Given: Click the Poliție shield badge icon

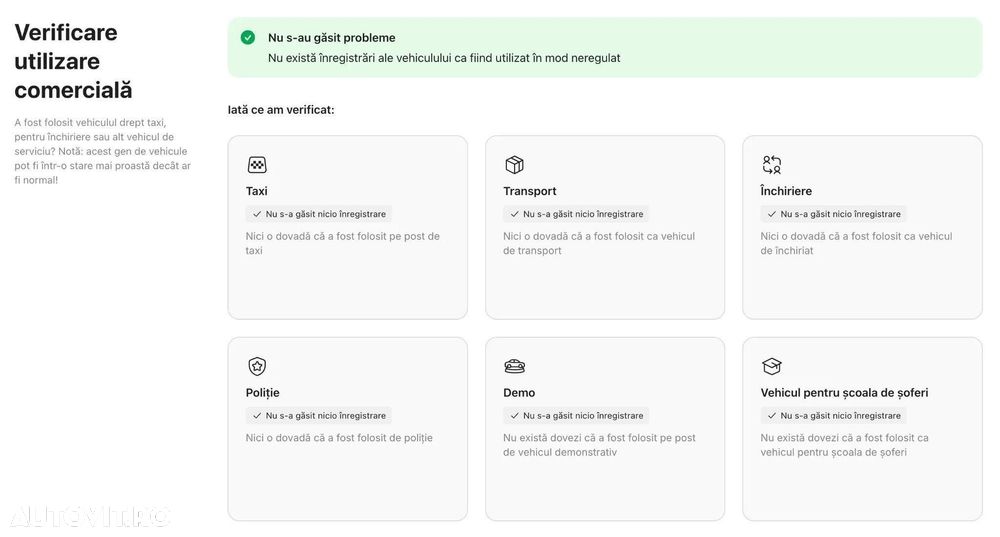Looking at the screenshot, I should [257, 367].
